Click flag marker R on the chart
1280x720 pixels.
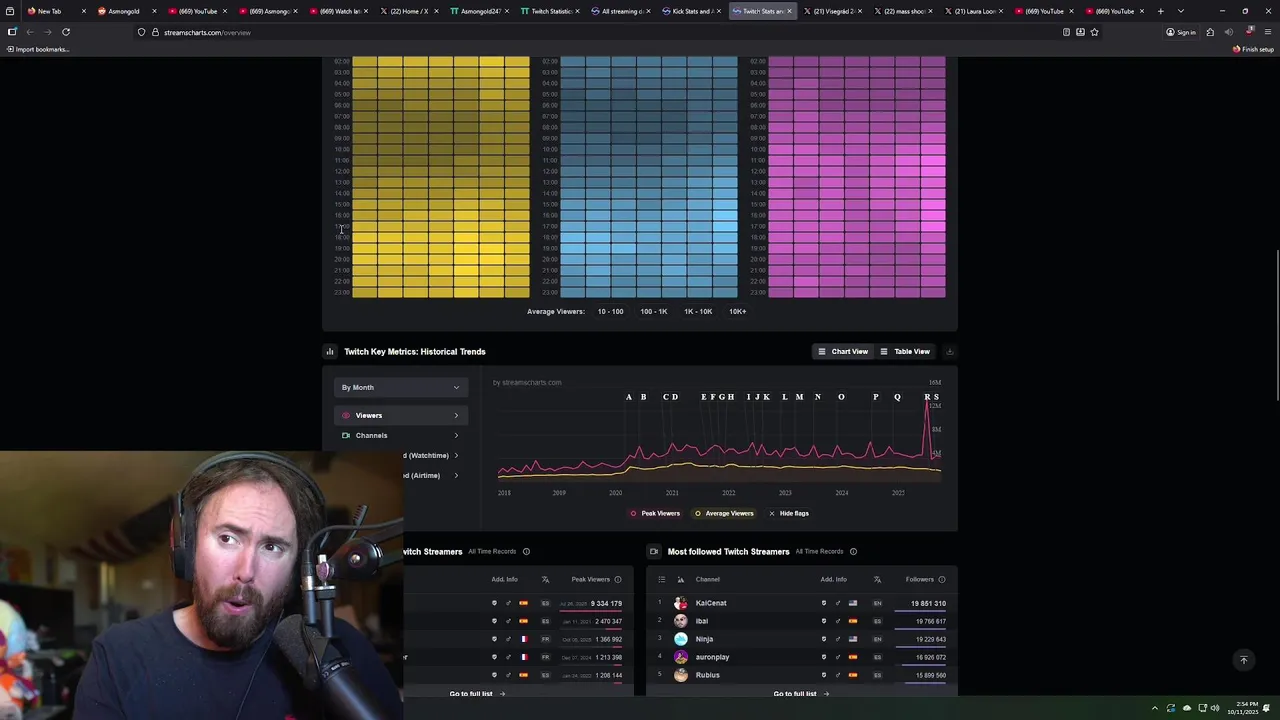point(927,397)
